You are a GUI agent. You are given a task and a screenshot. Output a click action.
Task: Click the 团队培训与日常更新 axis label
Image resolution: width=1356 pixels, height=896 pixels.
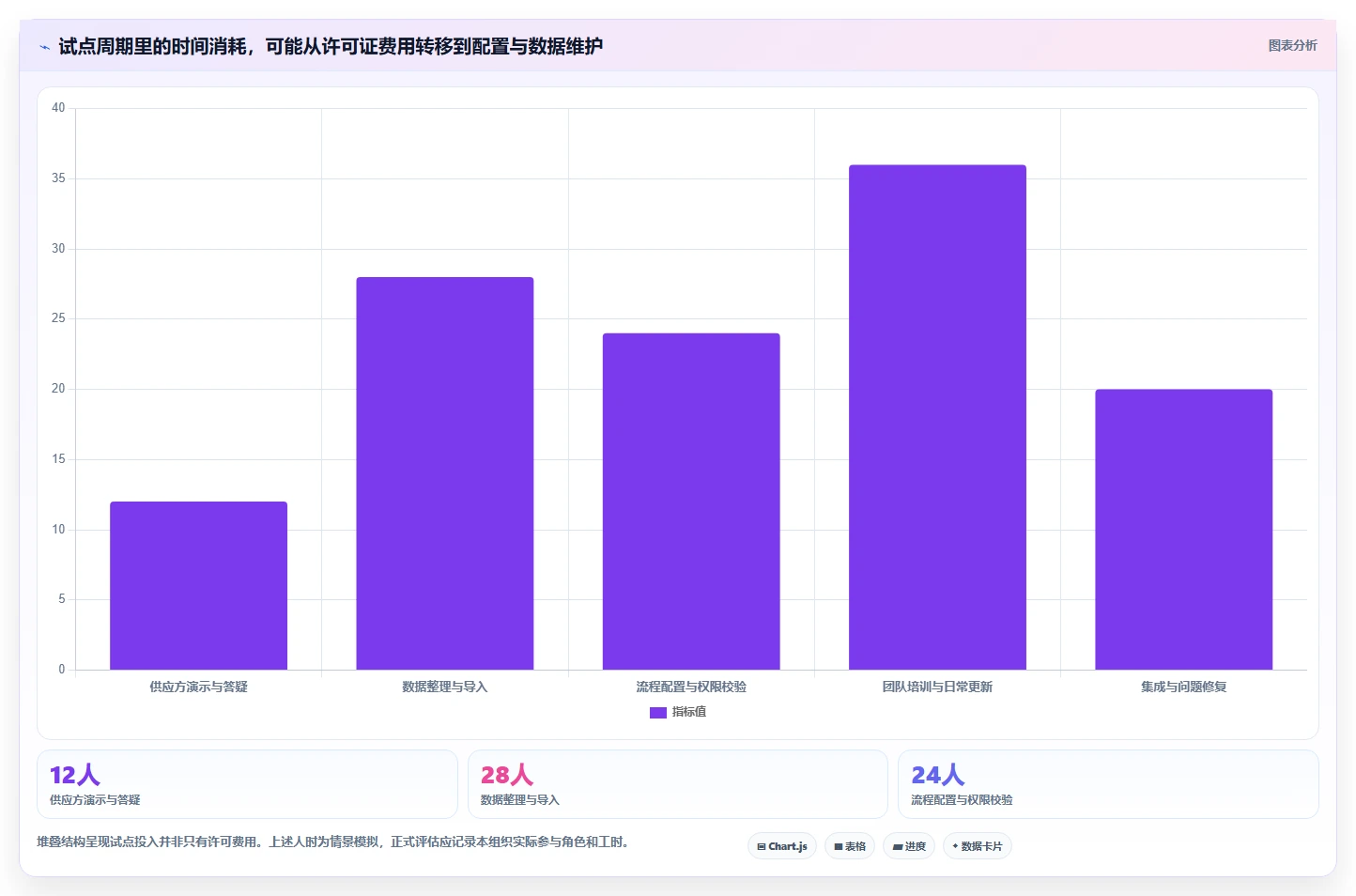(x=937, y=687)
